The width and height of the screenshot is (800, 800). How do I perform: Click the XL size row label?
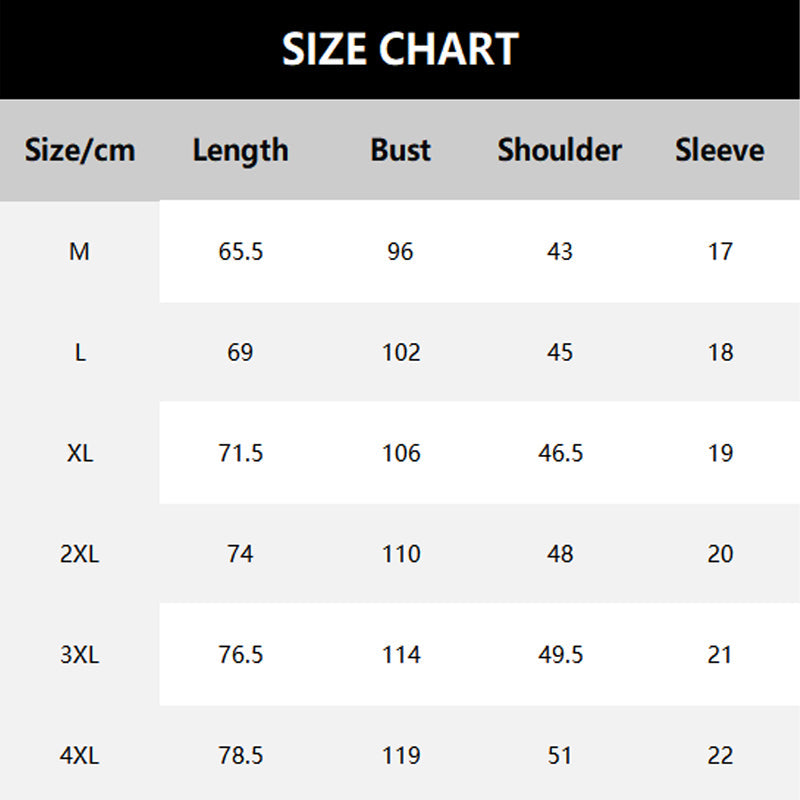click(80, 453)
